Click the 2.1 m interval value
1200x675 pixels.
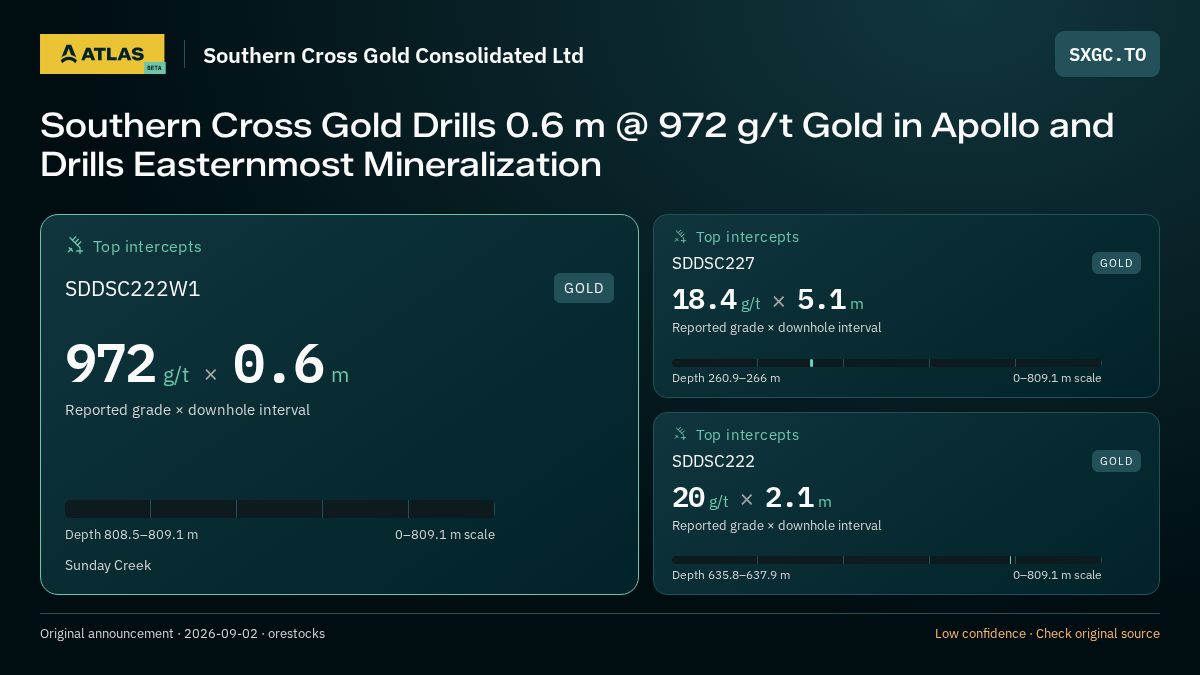click(798, 498)
